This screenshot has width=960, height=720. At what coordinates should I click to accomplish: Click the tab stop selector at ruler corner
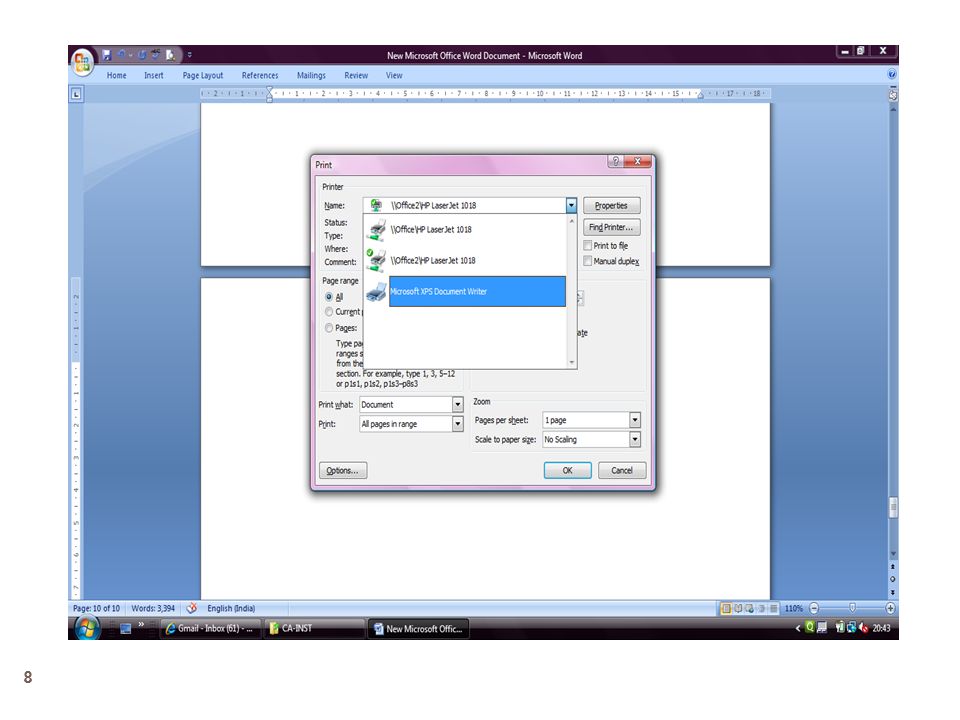[x=76, y=94]
